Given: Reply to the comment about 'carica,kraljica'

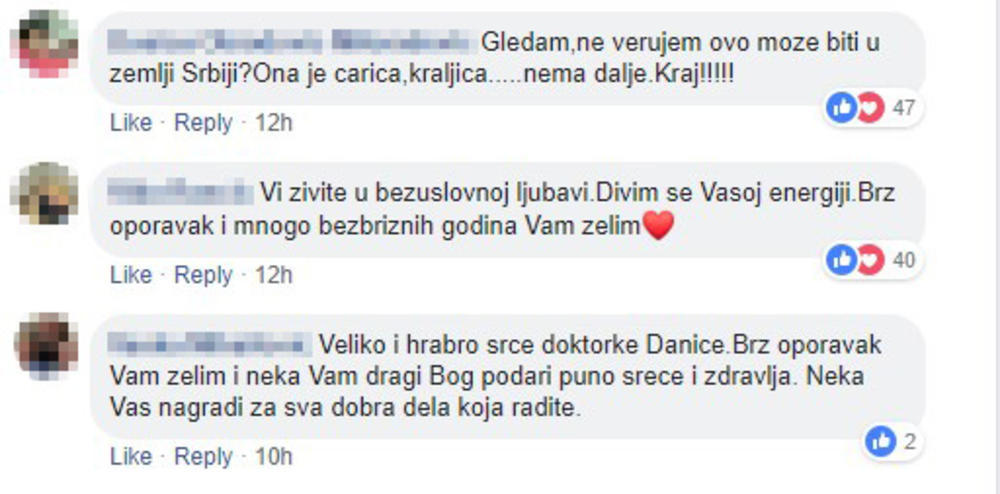Looking at the screenshot, I should coord(203,122).
